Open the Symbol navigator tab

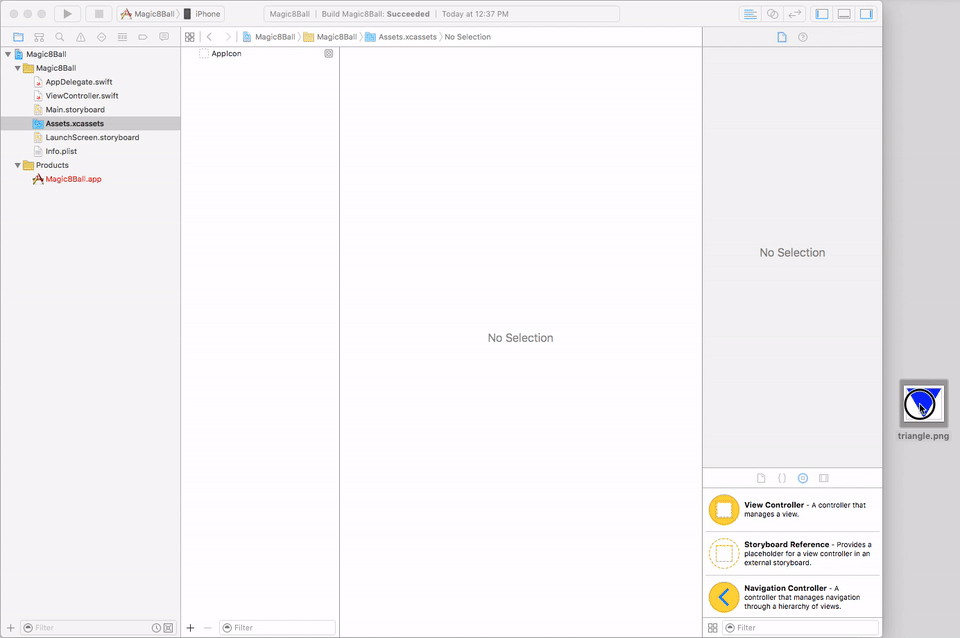tap(39, 37)
